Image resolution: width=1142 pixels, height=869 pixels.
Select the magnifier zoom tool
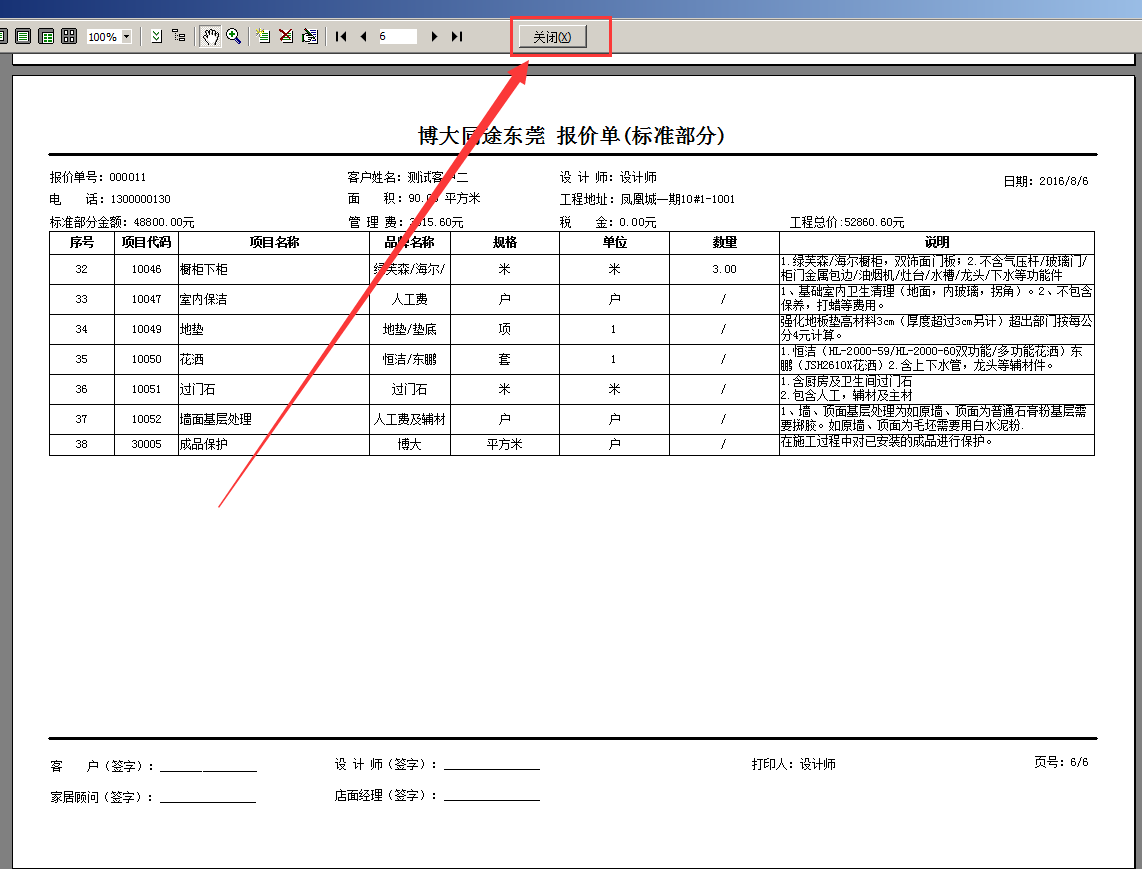click(x=233, y=36)
